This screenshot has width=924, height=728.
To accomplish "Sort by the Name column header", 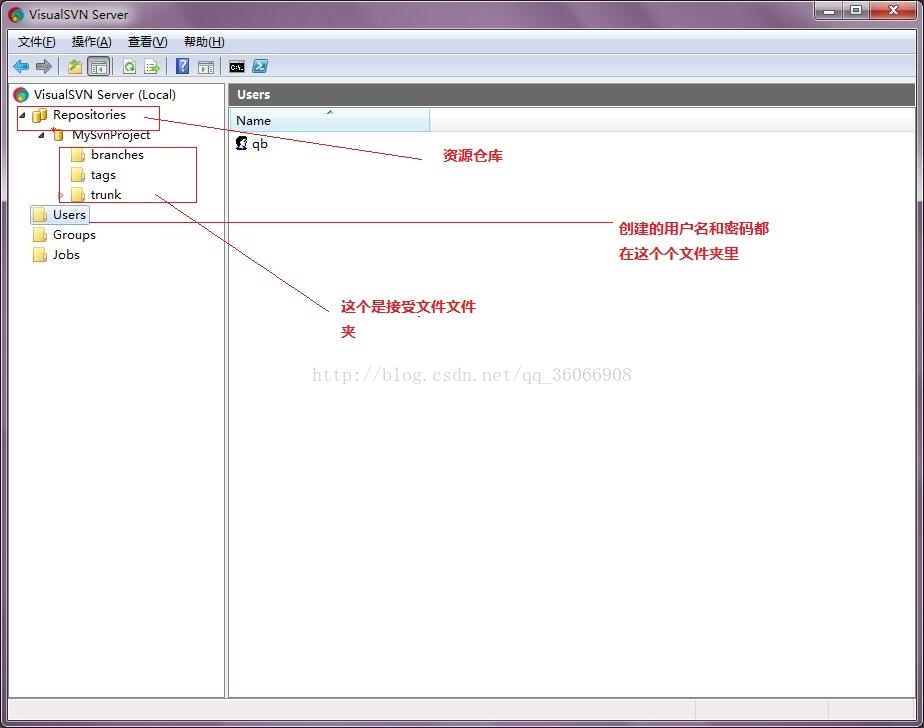I will (x=329, y=120).
